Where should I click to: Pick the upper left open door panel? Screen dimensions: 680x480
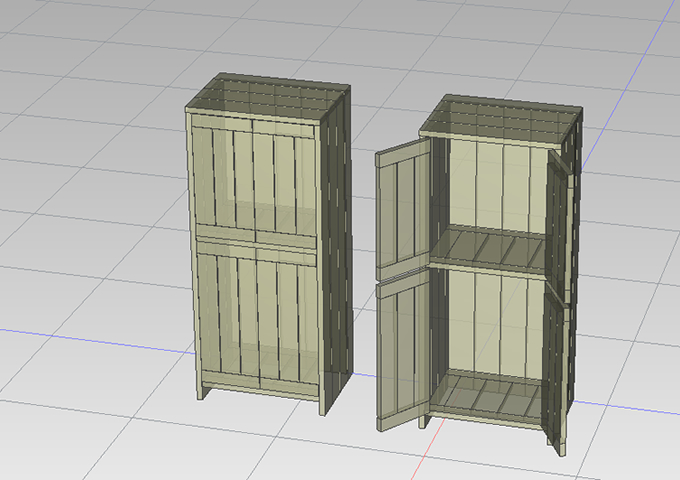coord(403,209)
